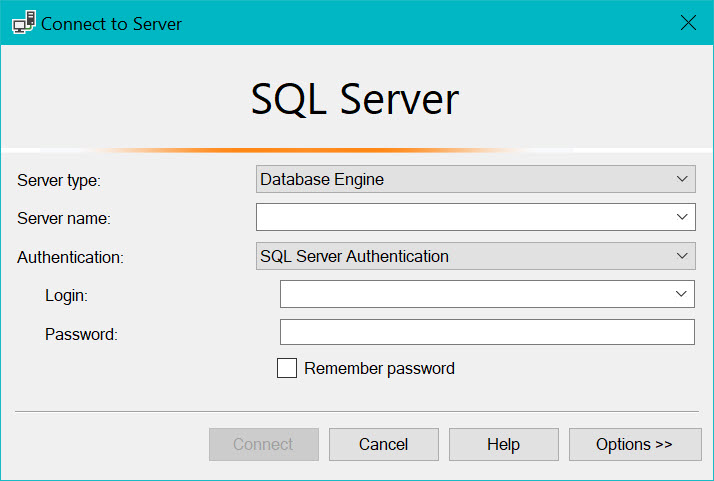The image size is (714, 481).
Task: Open the Authentication dropdown list
Action: click(475, 256)
